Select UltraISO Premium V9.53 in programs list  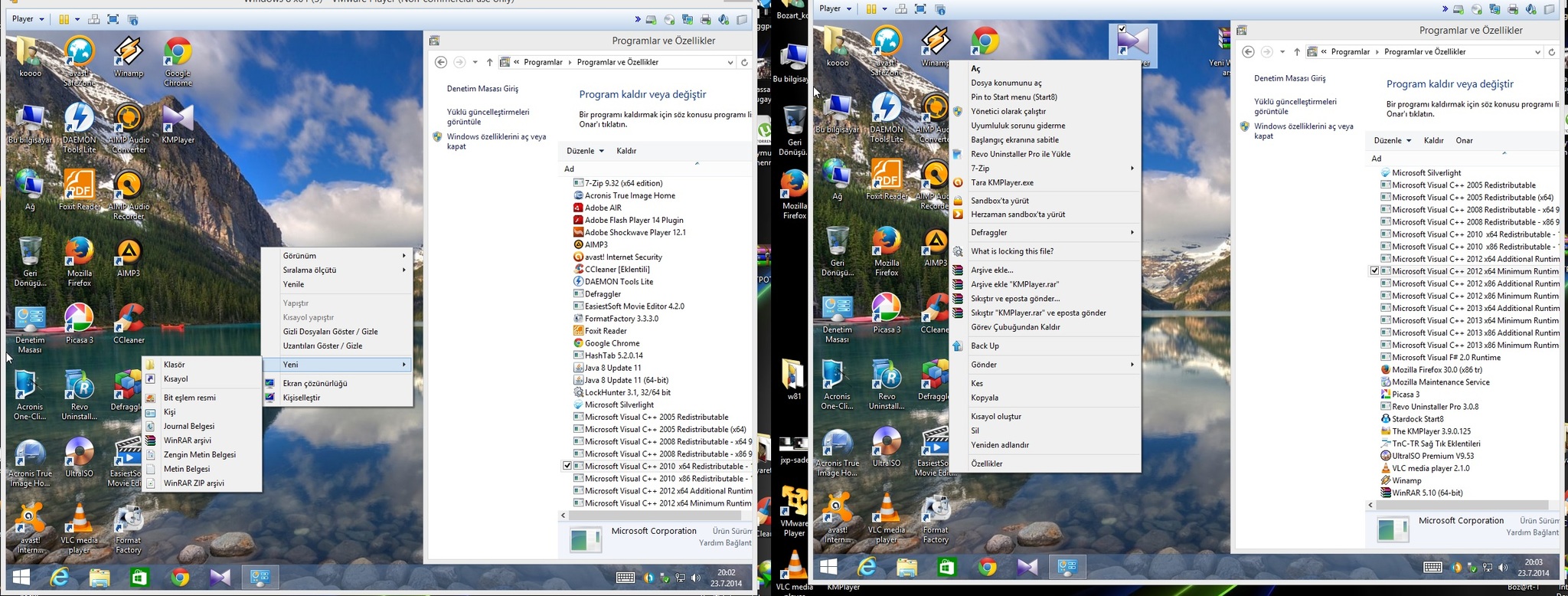[x=1432, y=456]
